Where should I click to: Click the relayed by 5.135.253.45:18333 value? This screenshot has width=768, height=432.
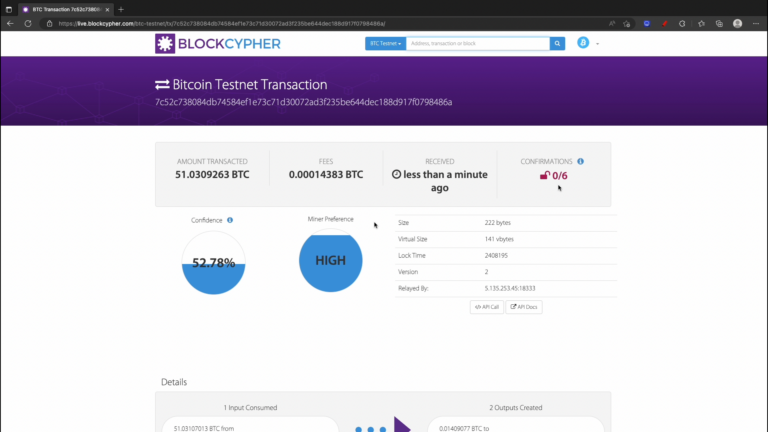[x=510, y=288]
